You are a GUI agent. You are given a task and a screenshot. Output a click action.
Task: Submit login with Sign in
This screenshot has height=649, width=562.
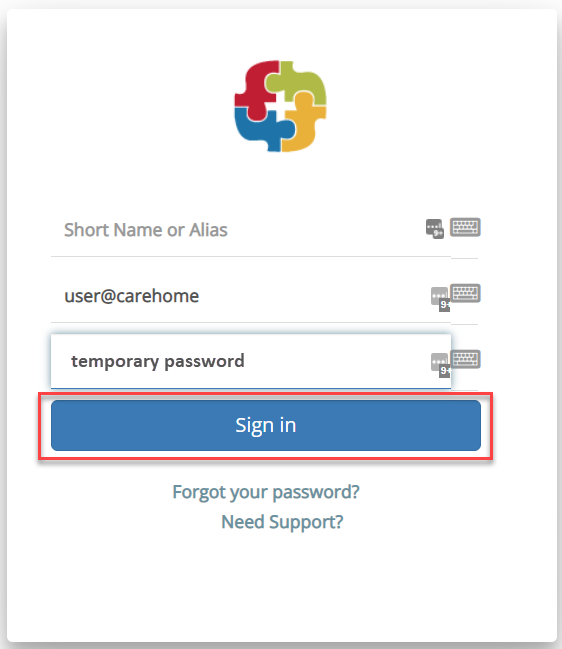click(266, 425)
